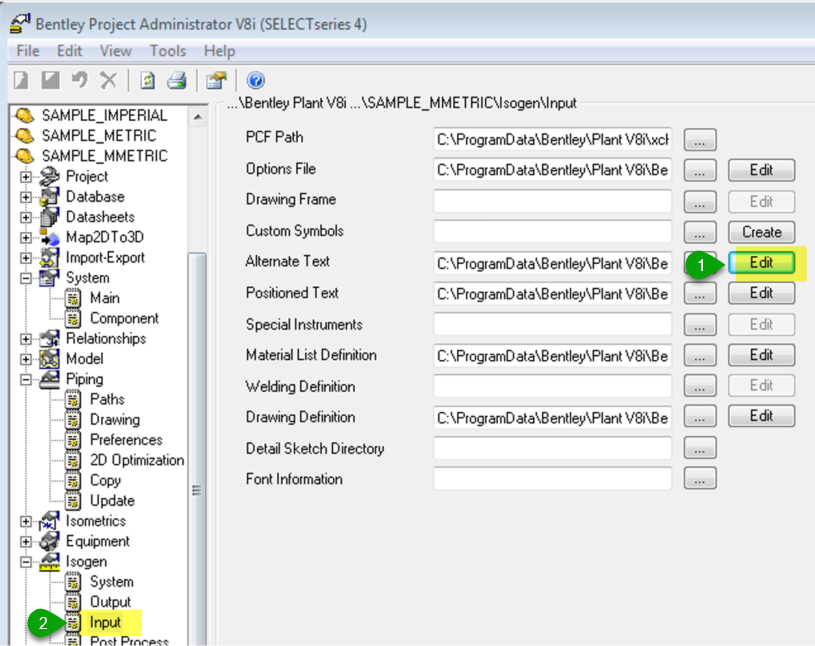Screen dimensions: 815x646
Task: Expand the Model tree node
Action: 25,359
